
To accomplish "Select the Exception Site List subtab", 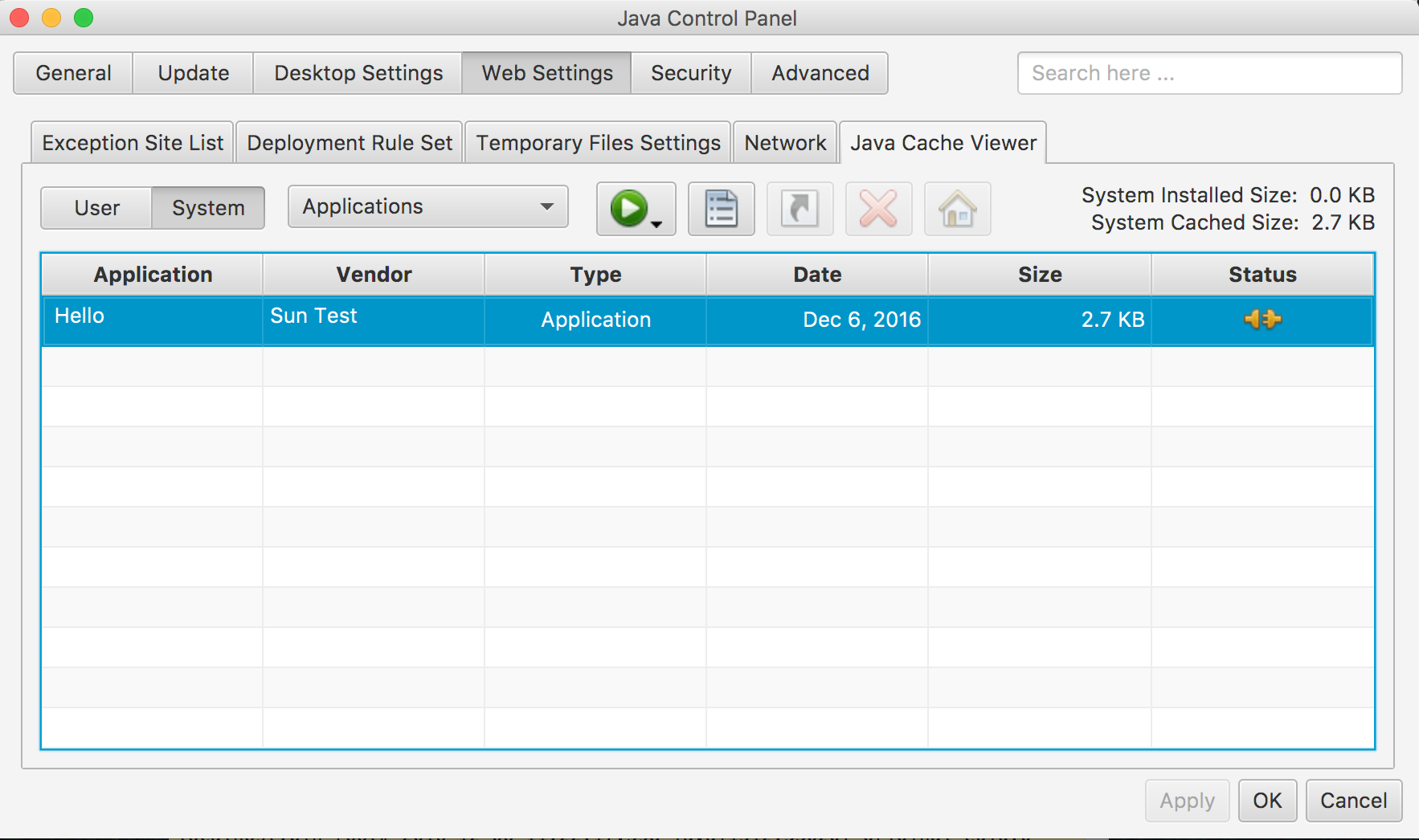I will [x=133, y=143].
